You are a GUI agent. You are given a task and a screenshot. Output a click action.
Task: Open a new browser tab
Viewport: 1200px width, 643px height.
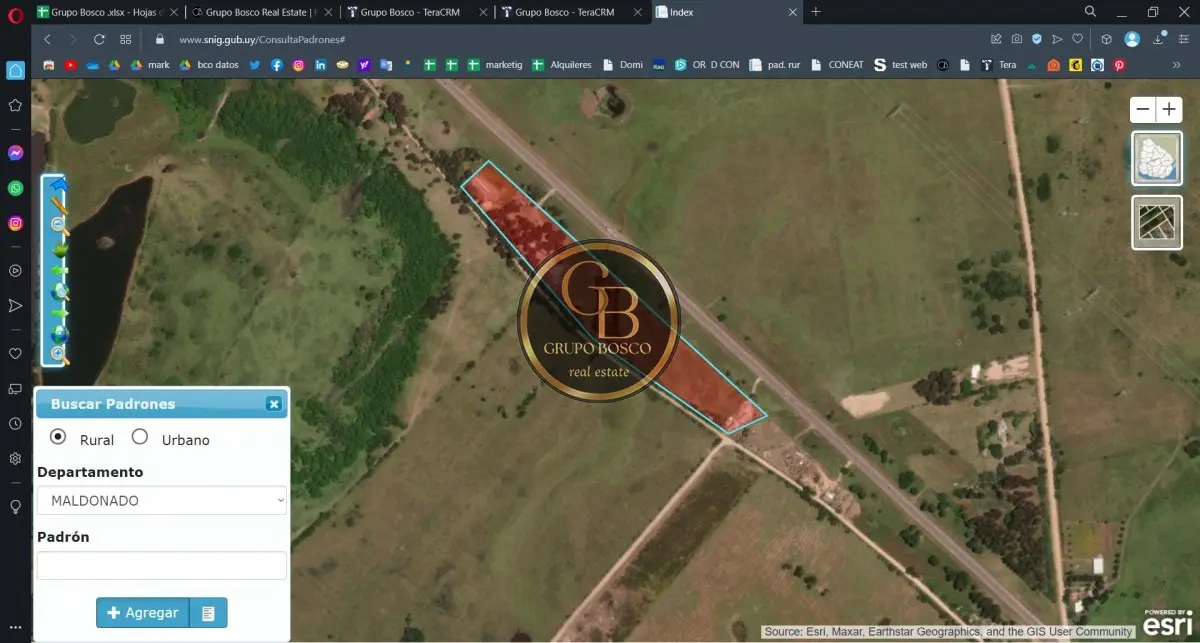pos(816,12)
